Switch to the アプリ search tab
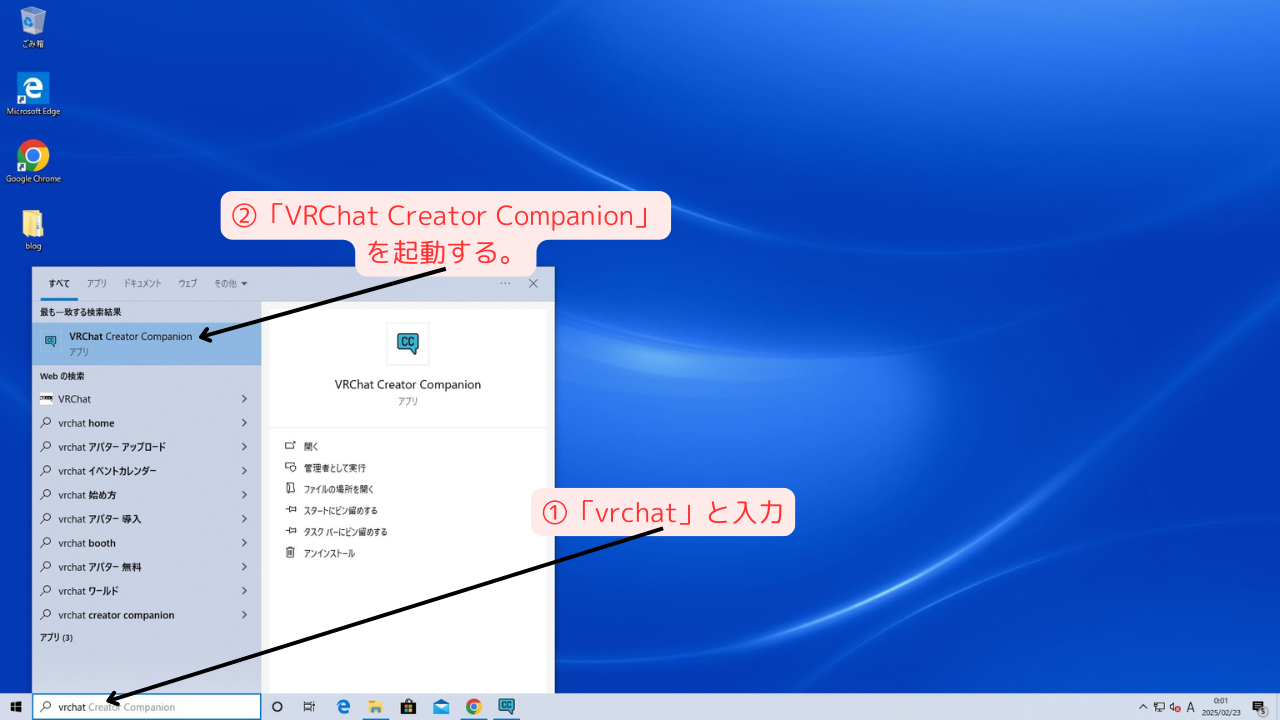Screen dimensions: 1280x720 96,283
